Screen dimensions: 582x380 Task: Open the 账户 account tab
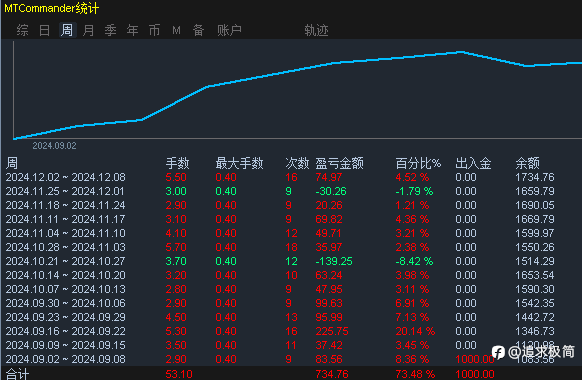pyautogui.click(x=229, y=30)
